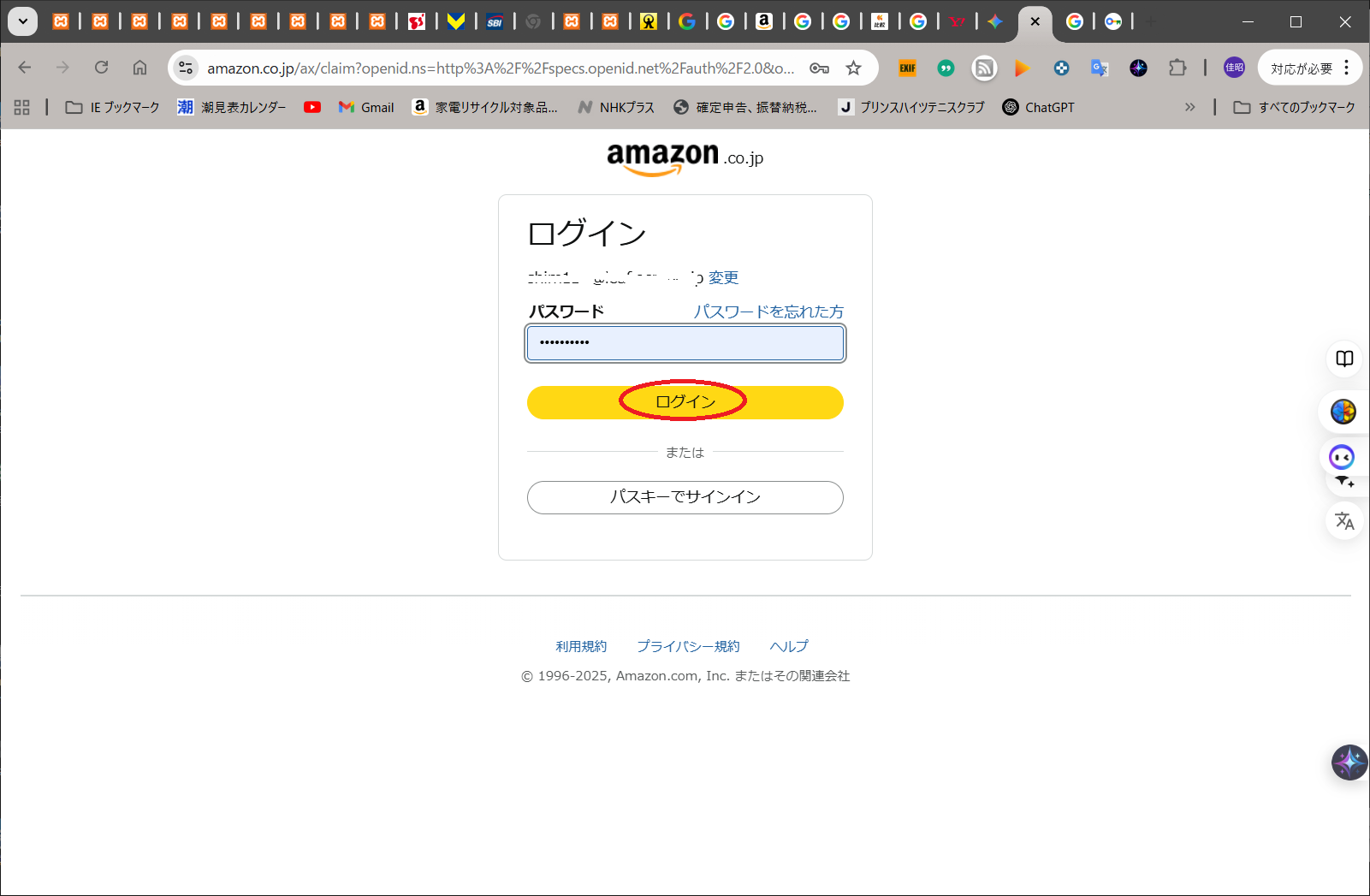The height and width of the screenshot is (896, 1370).
Task: Click the RSS feed extension icon
Action: pyautogui.click(x=984, y=68)
